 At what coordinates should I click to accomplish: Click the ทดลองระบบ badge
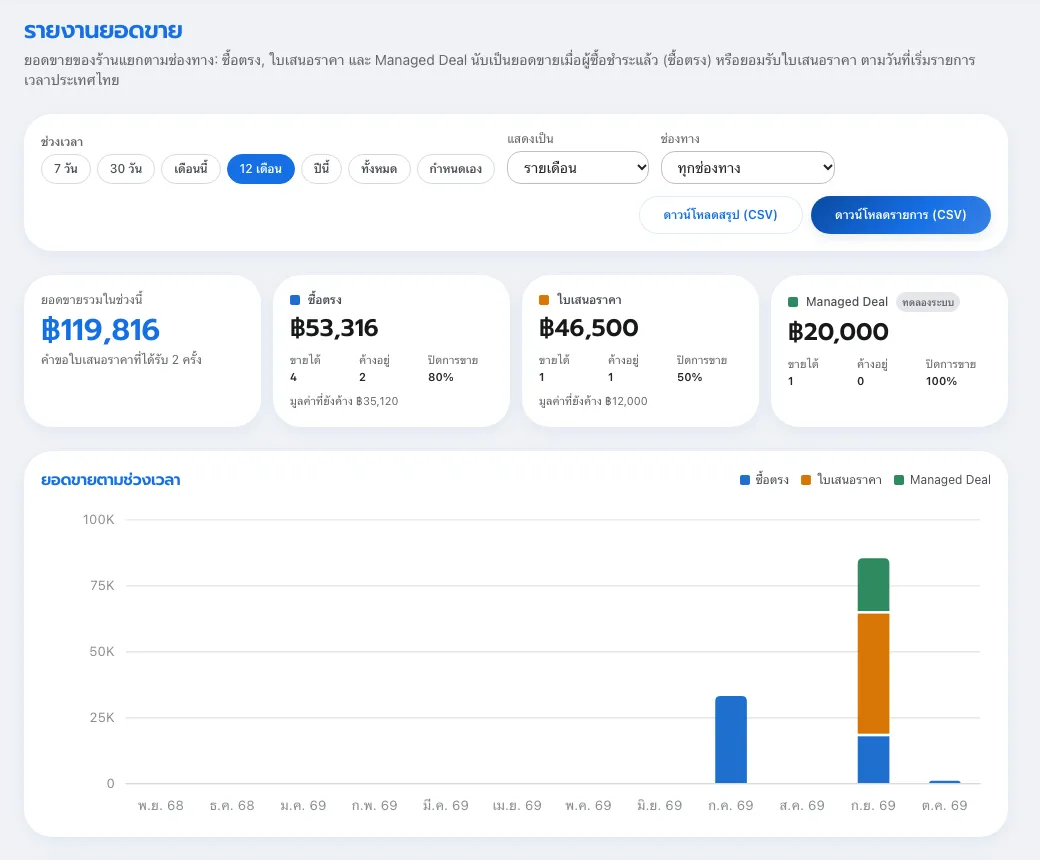[928, 302]
